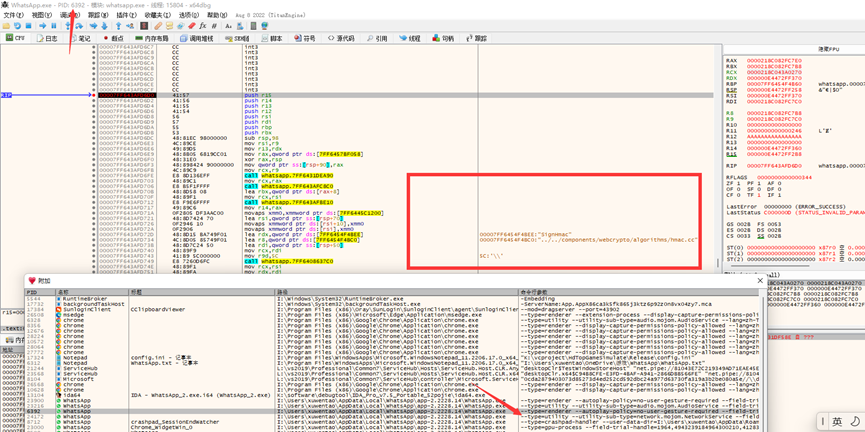Open the 视图 menu

(41, 15)
